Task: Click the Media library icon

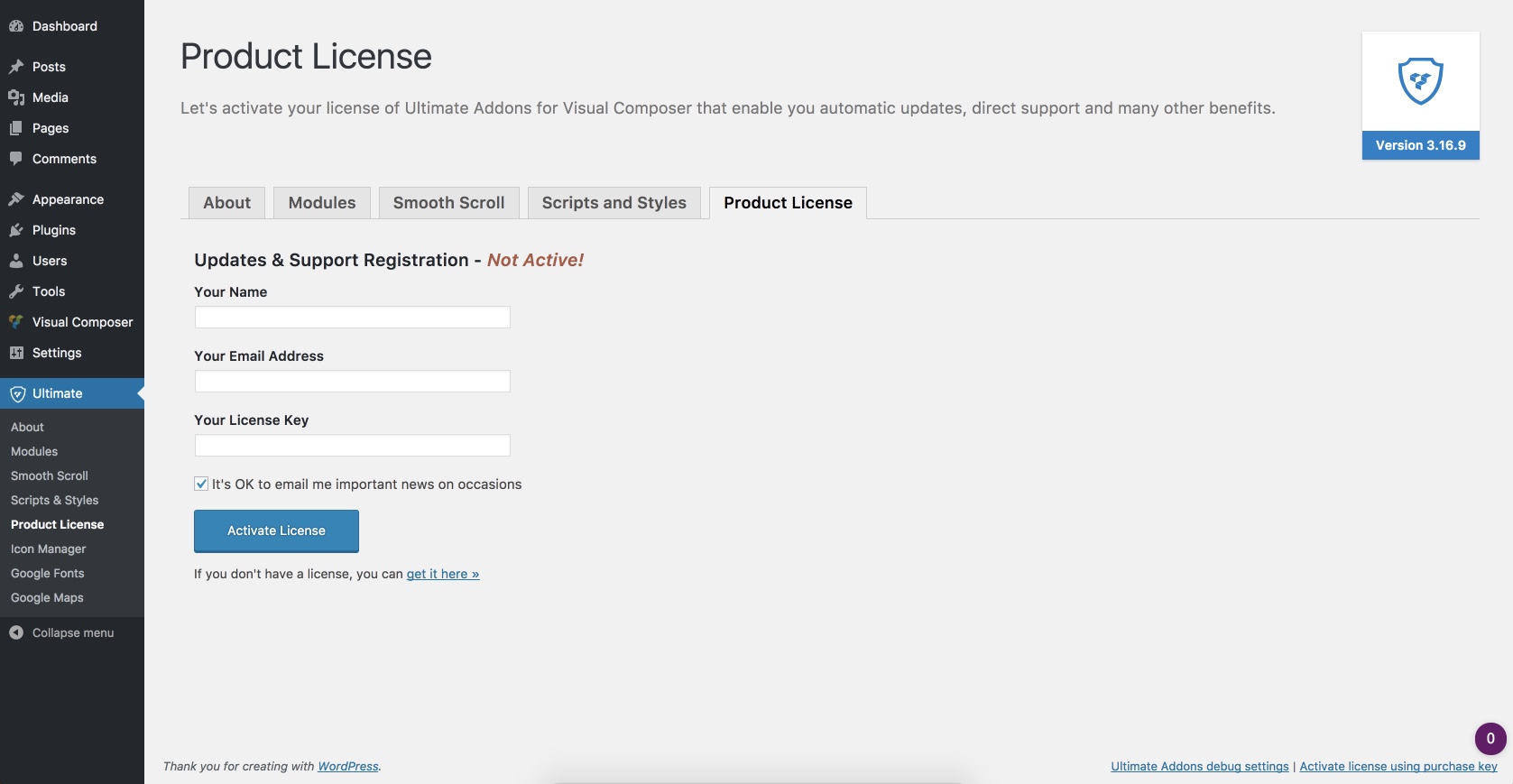Action: pyautogui.click(x=16, y=97)
